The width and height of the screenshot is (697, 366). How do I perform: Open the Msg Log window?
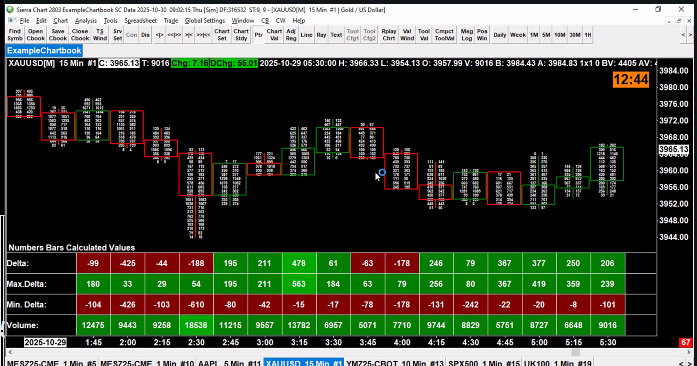coord(467,35)
